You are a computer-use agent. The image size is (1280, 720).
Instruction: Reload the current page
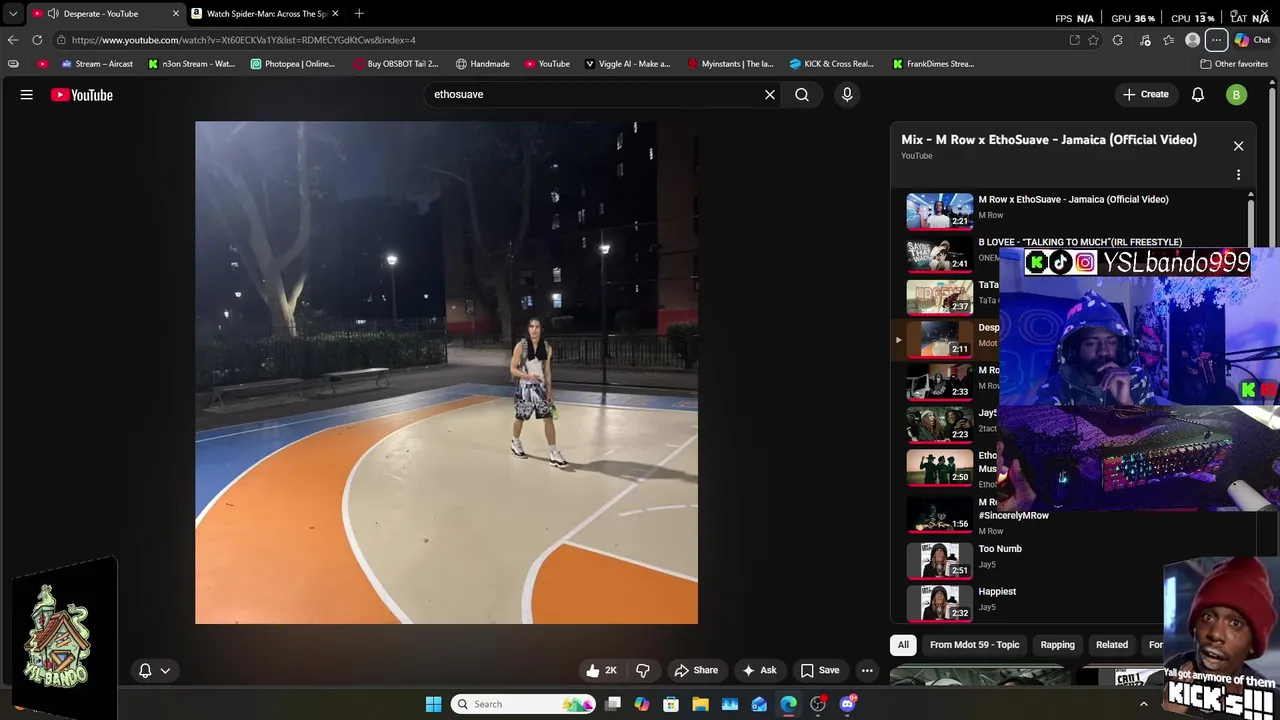[x=37, y=40]
